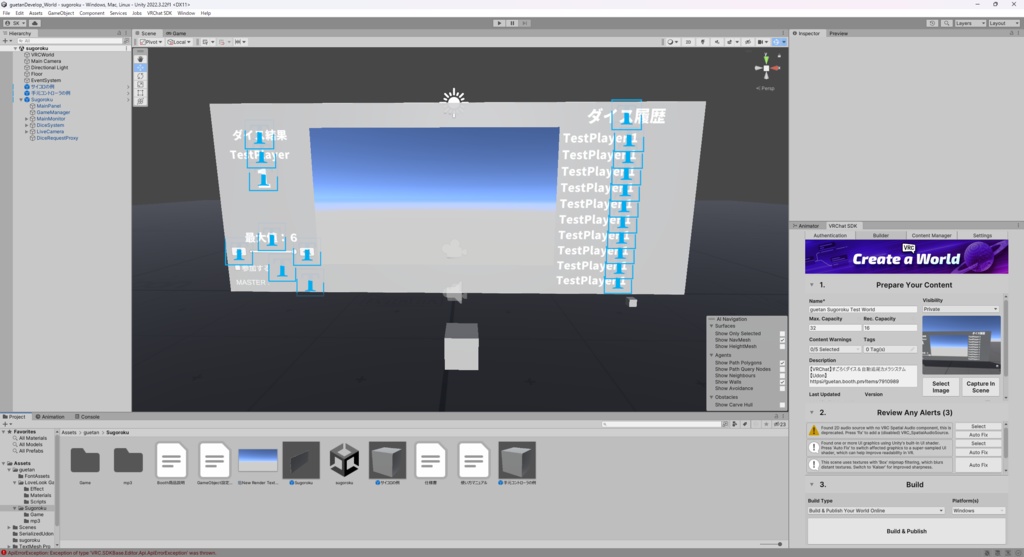Click the Project favorites star icon
The height and width of the screenshot is (557, 1024).
click(766, 424)
